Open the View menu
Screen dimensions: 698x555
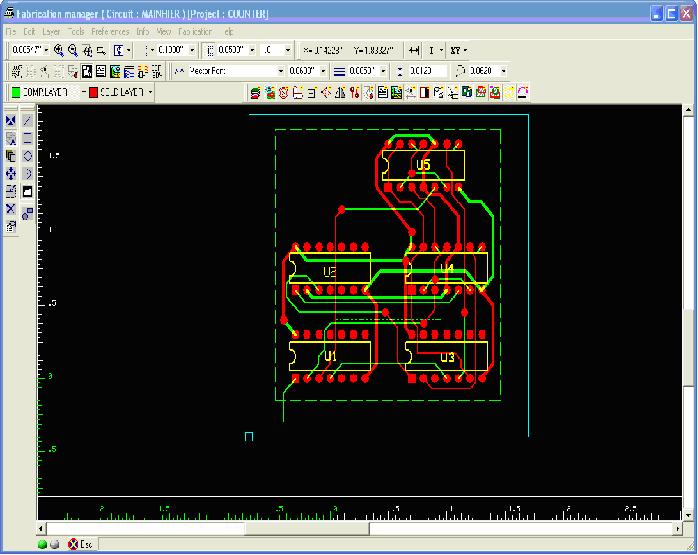click(163, 32)
